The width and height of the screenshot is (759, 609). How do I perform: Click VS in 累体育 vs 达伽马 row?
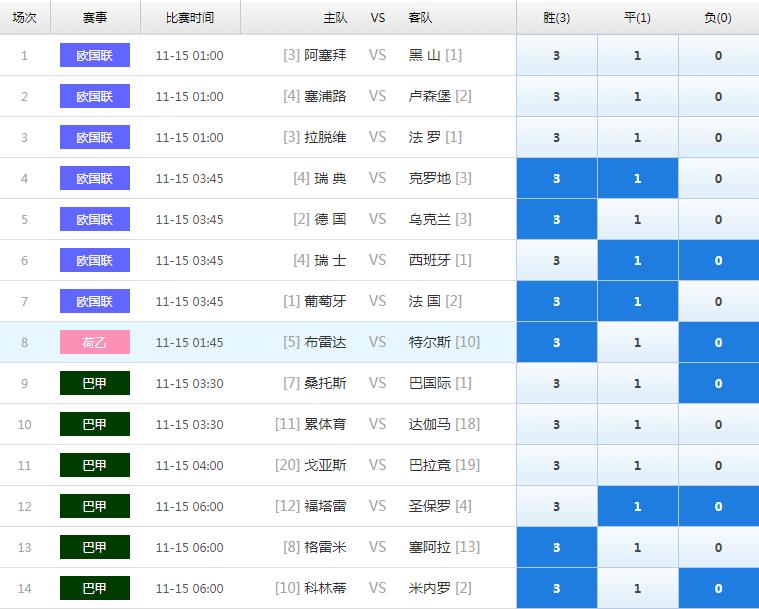point(378,424)
